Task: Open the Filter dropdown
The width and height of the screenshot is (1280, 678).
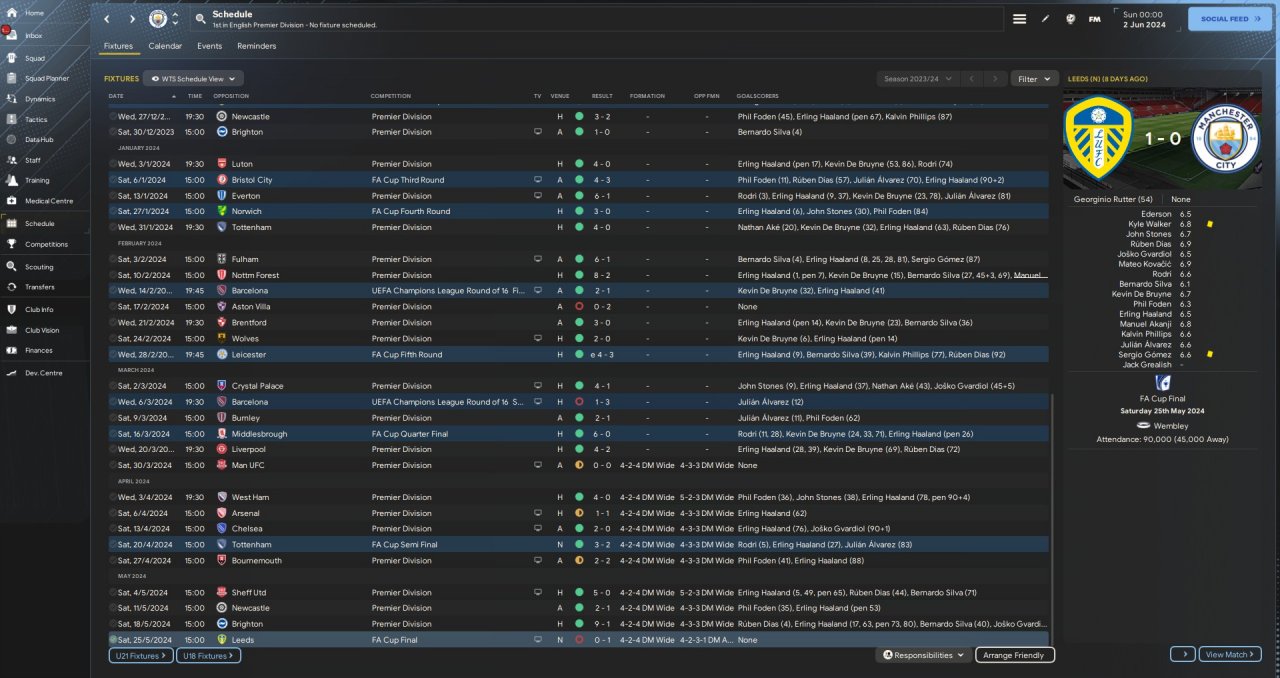Action: [x=1034, y=78]
